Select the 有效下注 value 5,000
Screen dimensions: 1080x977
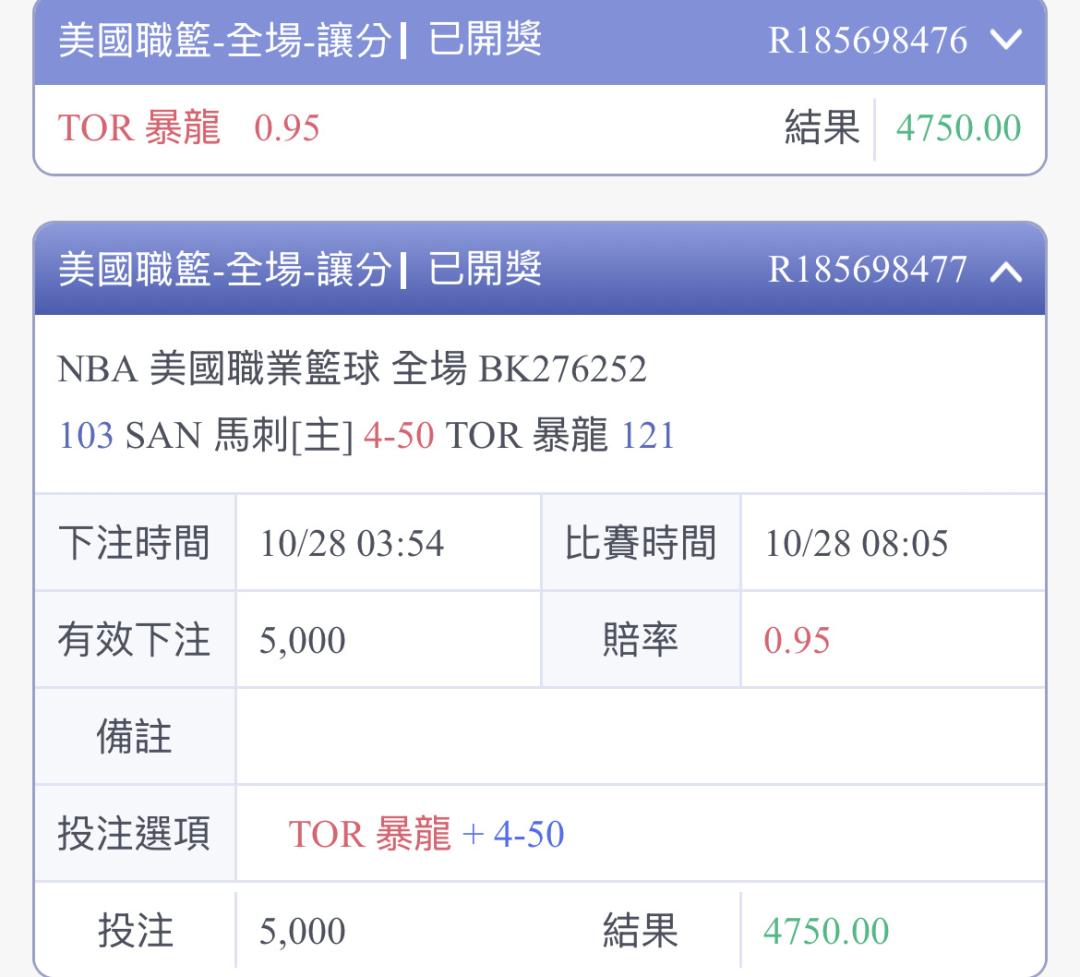click(x=302, y=640)
